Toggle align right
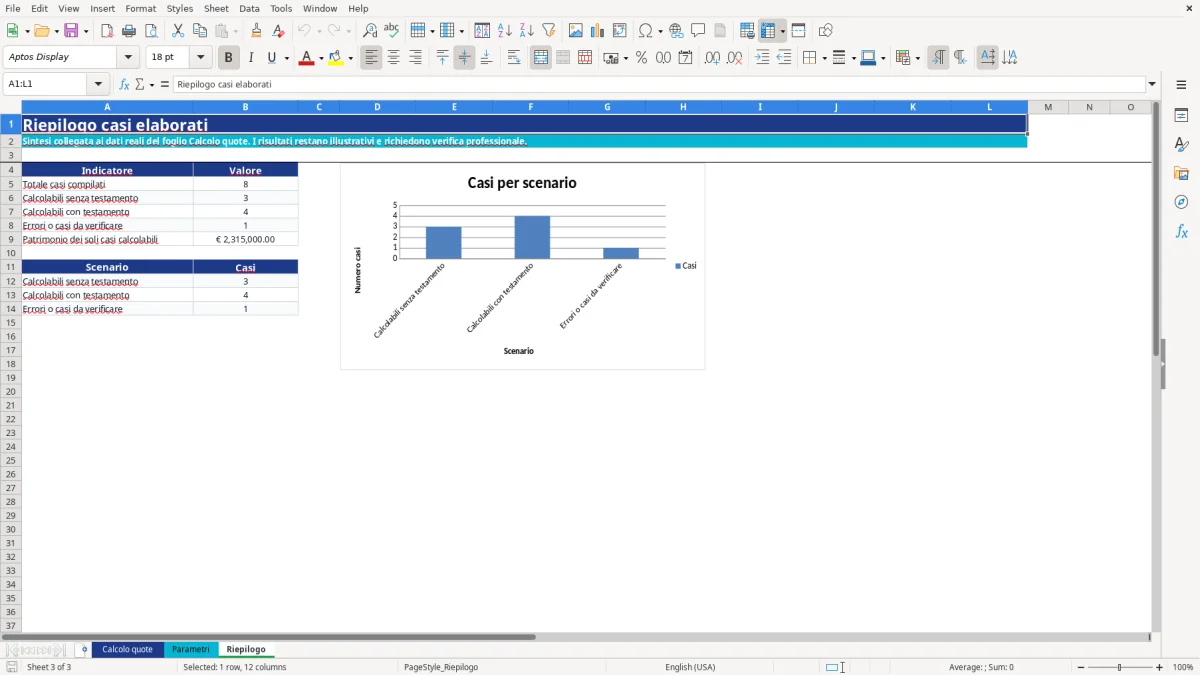The image size is (1200, 675). coord(415,58)
